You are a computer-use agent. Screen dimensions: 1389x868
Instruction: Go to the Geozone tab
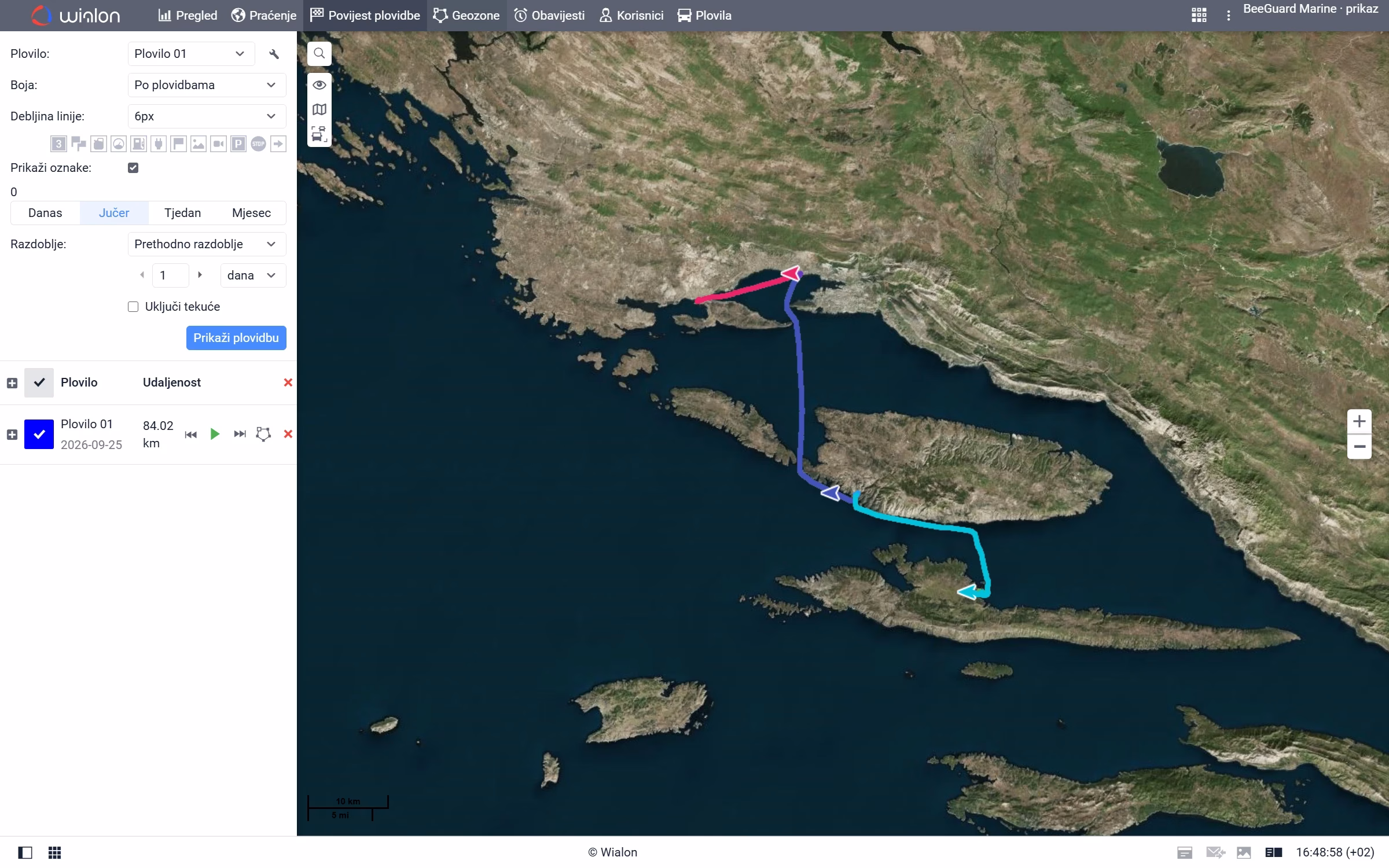[x=466, y=16]
